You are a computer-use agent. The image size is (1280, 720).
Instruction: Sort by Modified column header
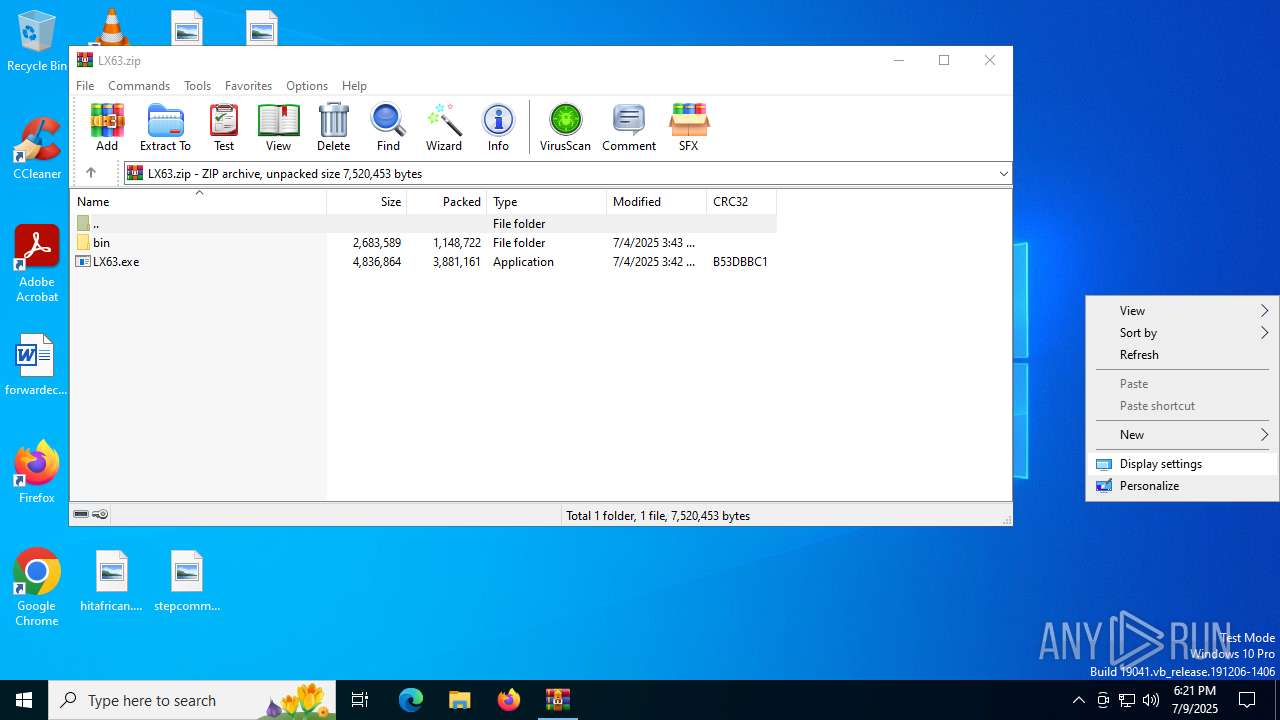[657, 202]
